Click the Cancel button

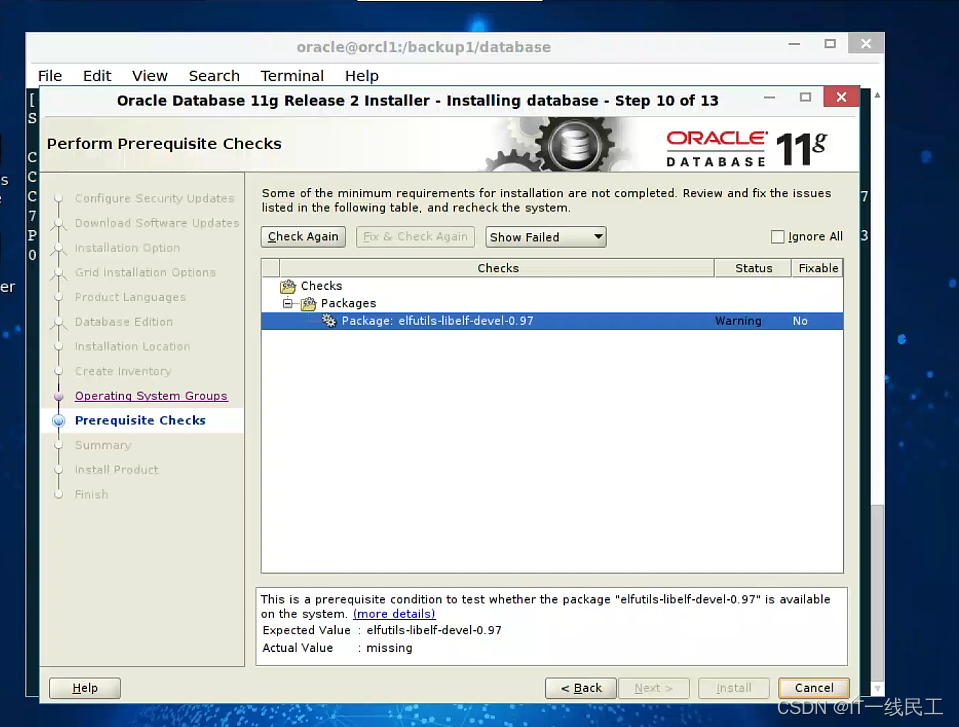(813, 688)
